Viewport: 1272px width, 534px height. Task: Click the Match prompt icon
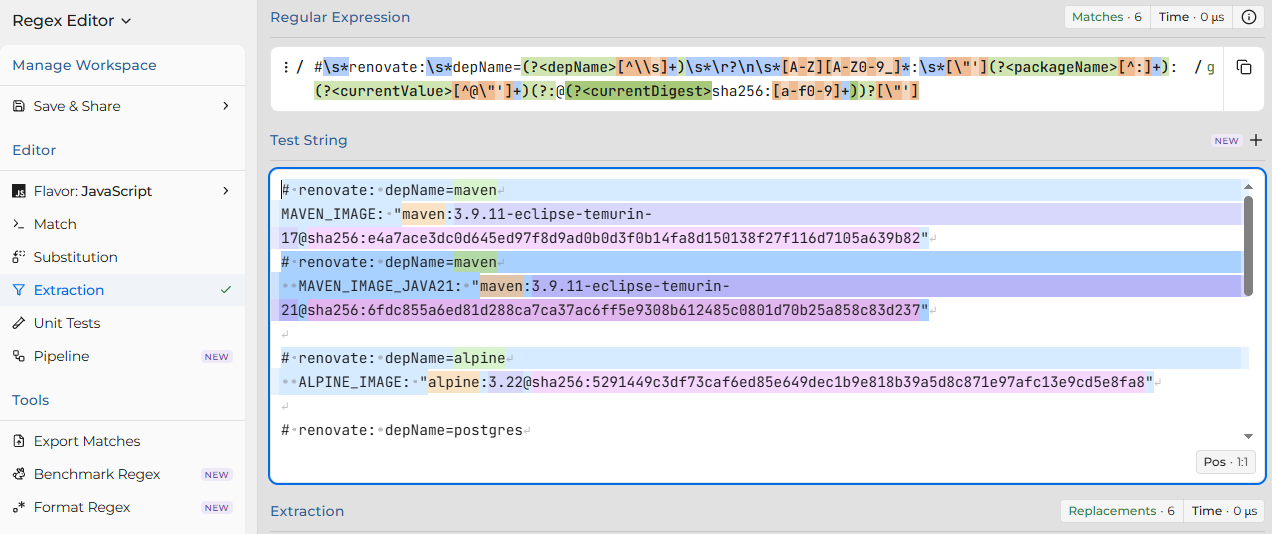point(19,224)
